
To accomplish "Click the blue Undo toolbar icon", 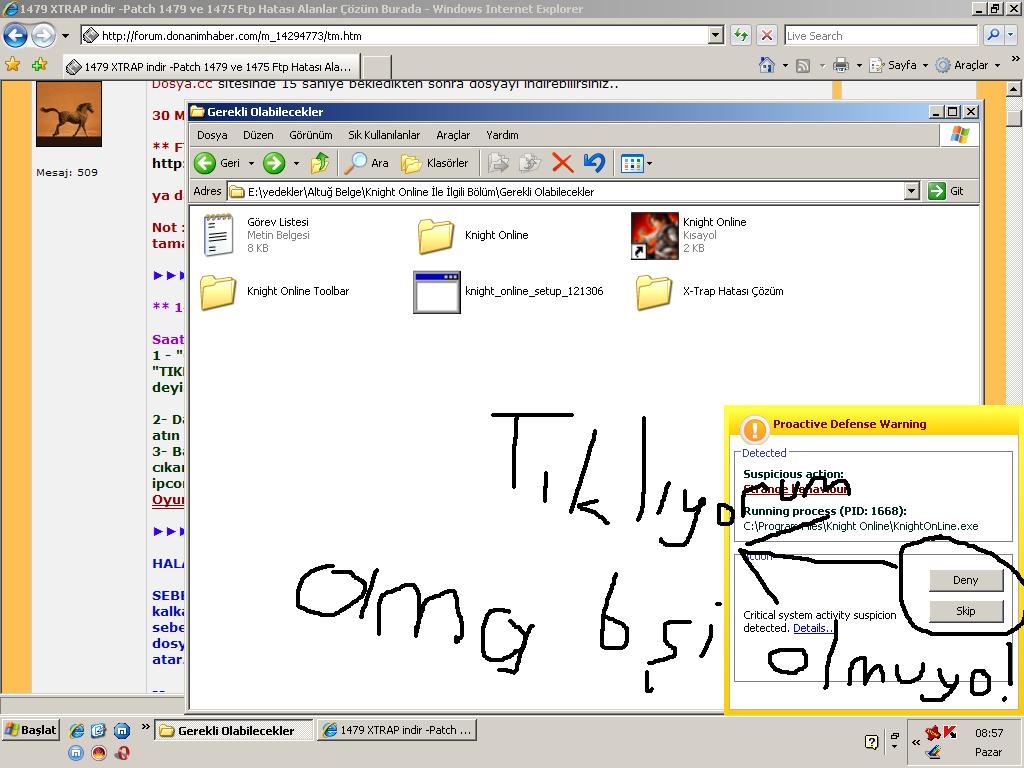I will 594,163.
